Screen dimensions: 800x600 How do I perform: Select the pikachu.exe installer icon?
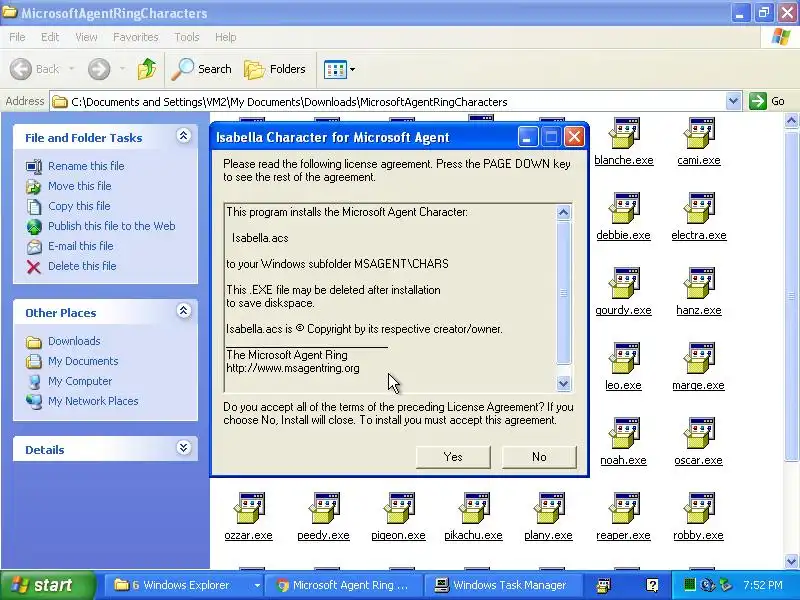click(474, 509)
